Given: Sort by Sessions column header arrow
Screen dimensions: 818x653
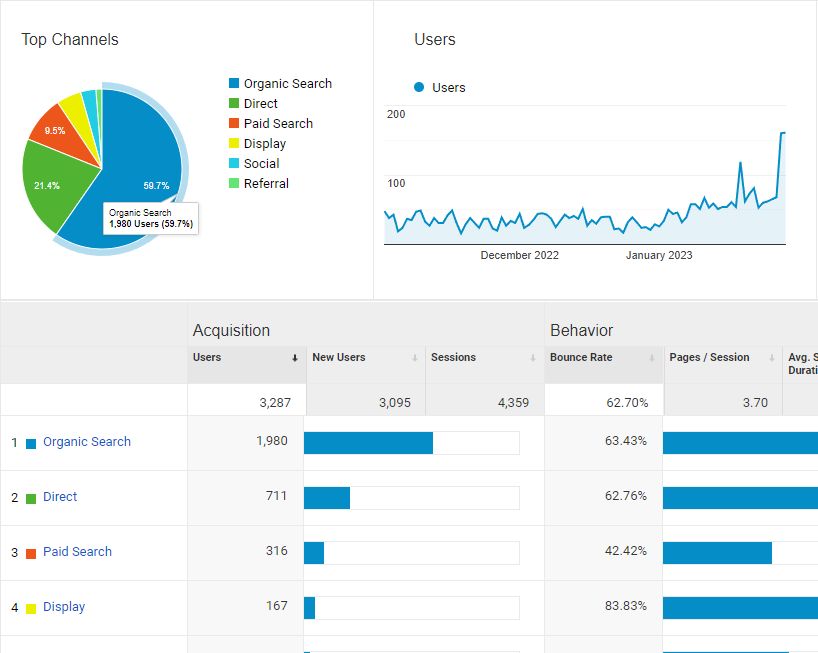Looking at the screenshot, I should (533, 358).
